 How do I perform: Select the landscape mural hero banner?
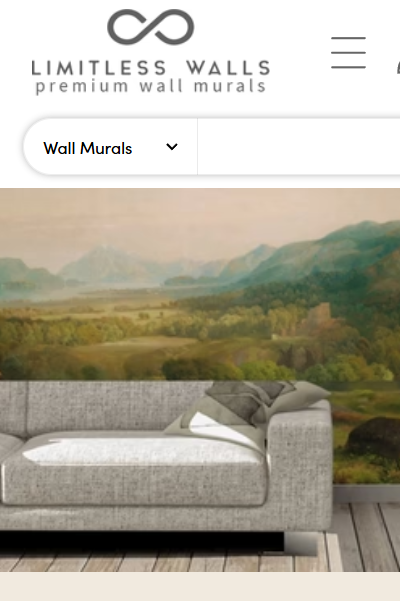coord(200,380)
